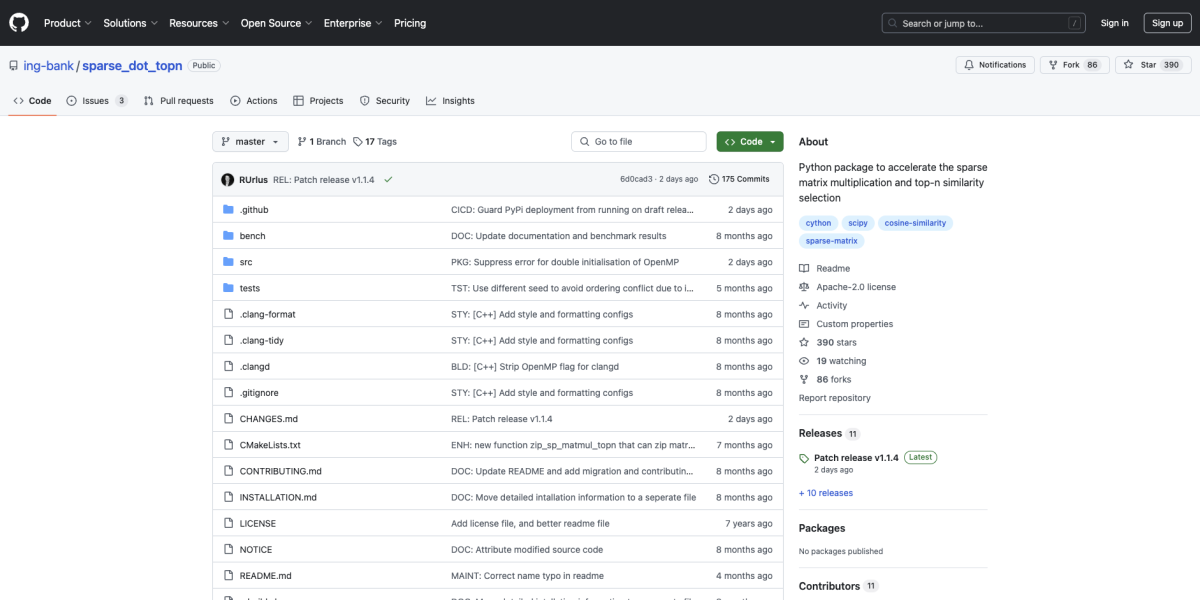Expand the Solutions navigation menu

(x=130, y=23)
